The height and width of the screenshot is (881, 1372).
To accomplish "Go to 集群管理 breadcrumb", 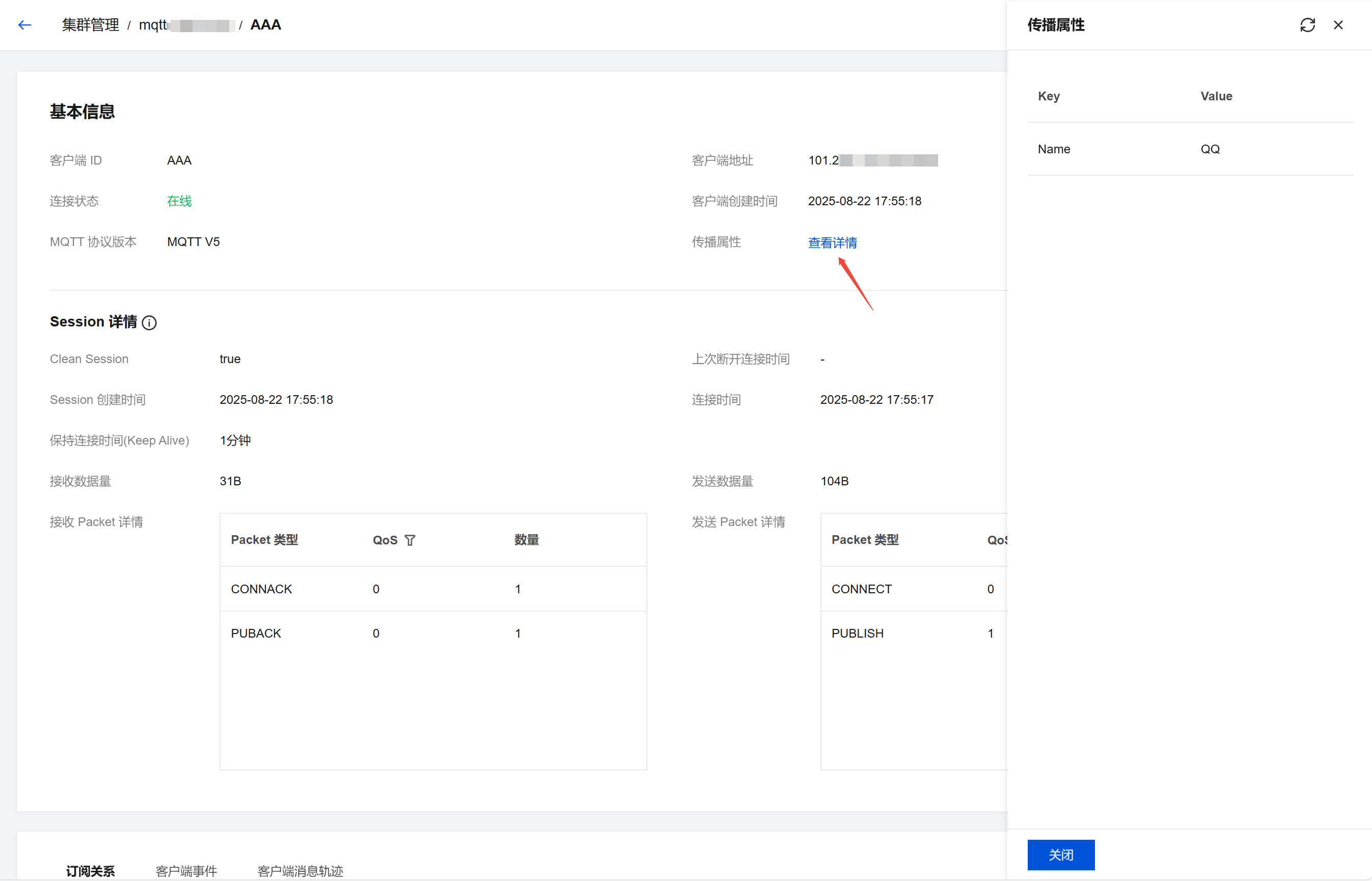I will tap(91, 25).
